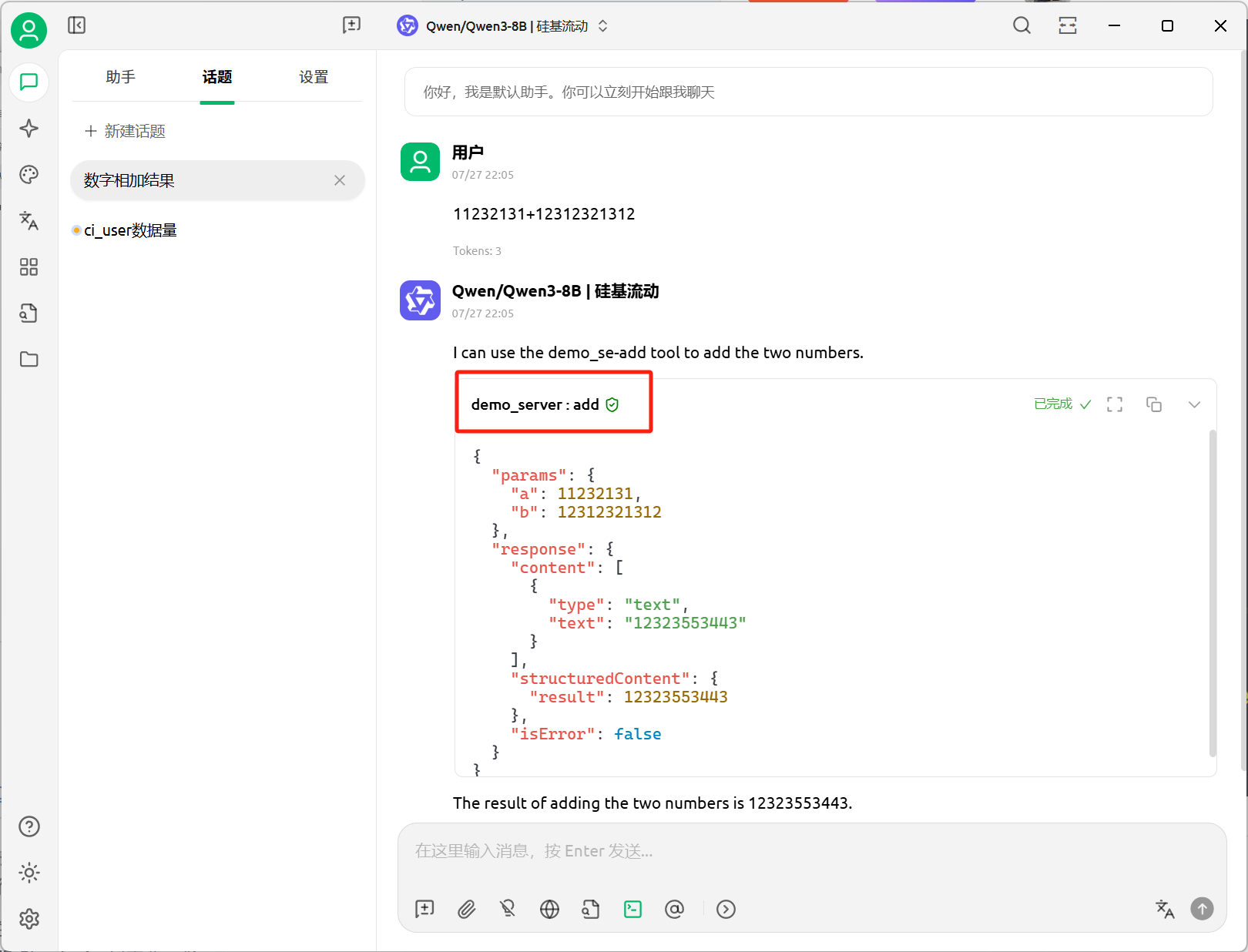Open the knowledge base icon in sidebar
The image size is (1248, 952).
[x=29, y=313]
